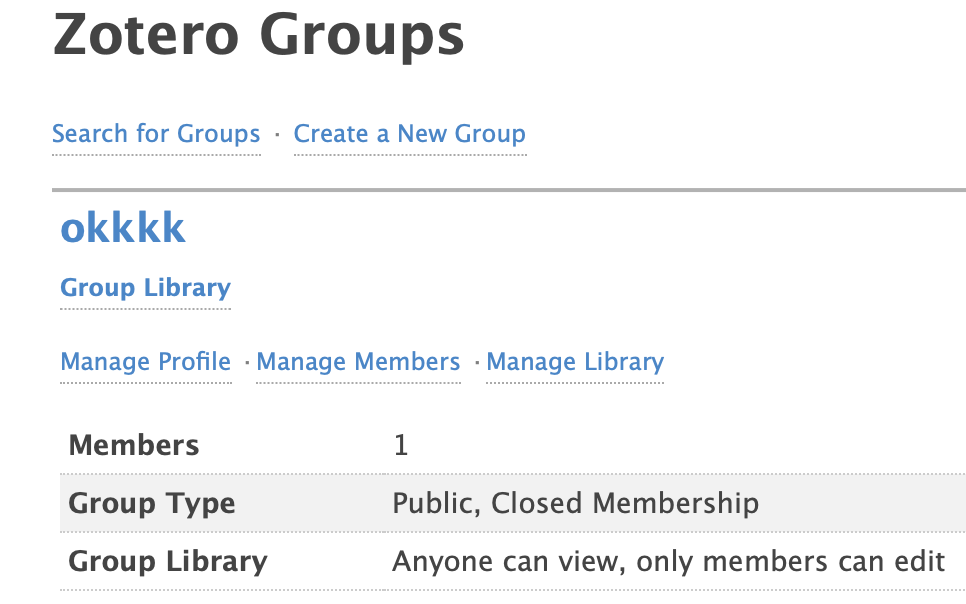Open Manage Members for the group
This screenshot has height=604, width=966.
pyautogui.click(x=358, y=362)
